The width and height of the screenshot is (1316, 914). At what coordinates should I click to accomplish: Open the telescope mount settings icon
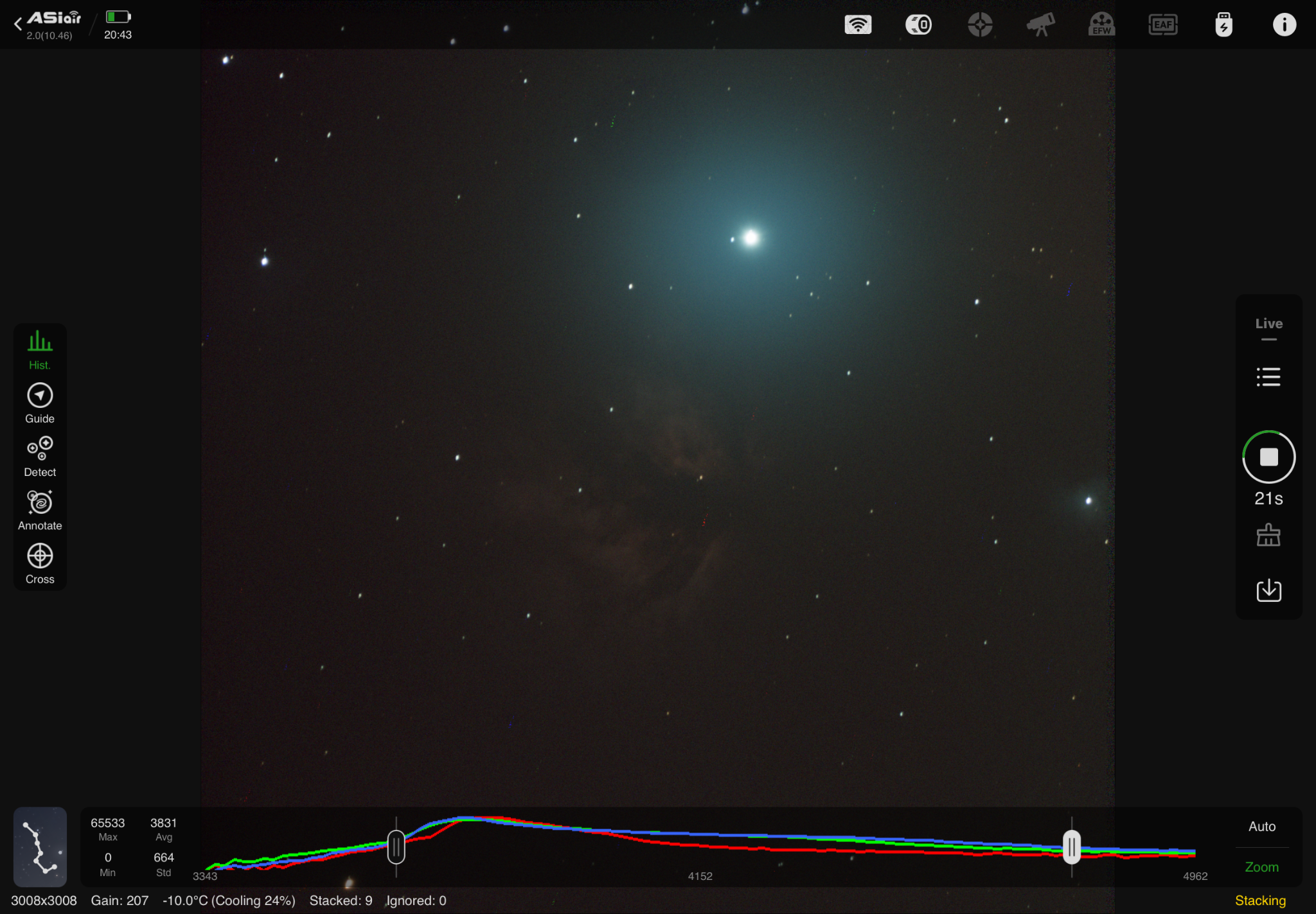1041,25
